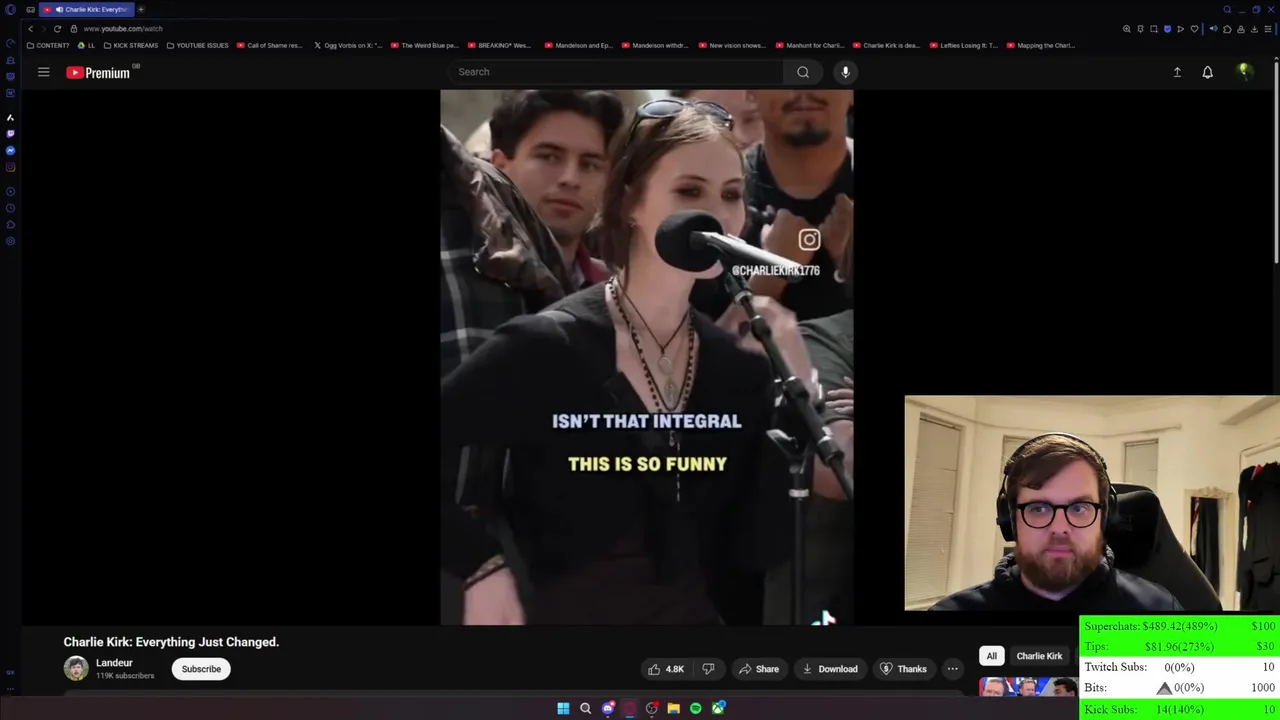Open the Landeur channel name link
Viewport: 1280px width, 720px height.
(x=114, y=663)
